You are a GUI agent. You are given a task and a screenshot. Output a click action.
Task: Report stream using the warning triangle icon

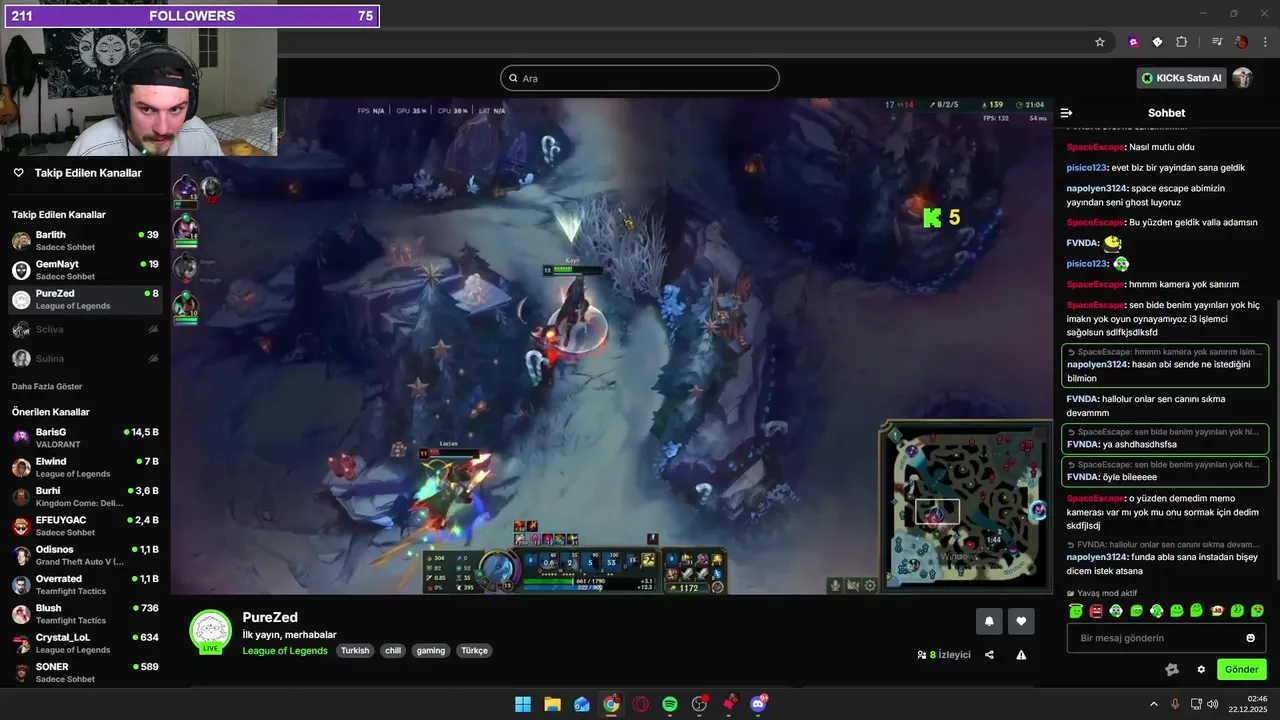[1021, 655]
